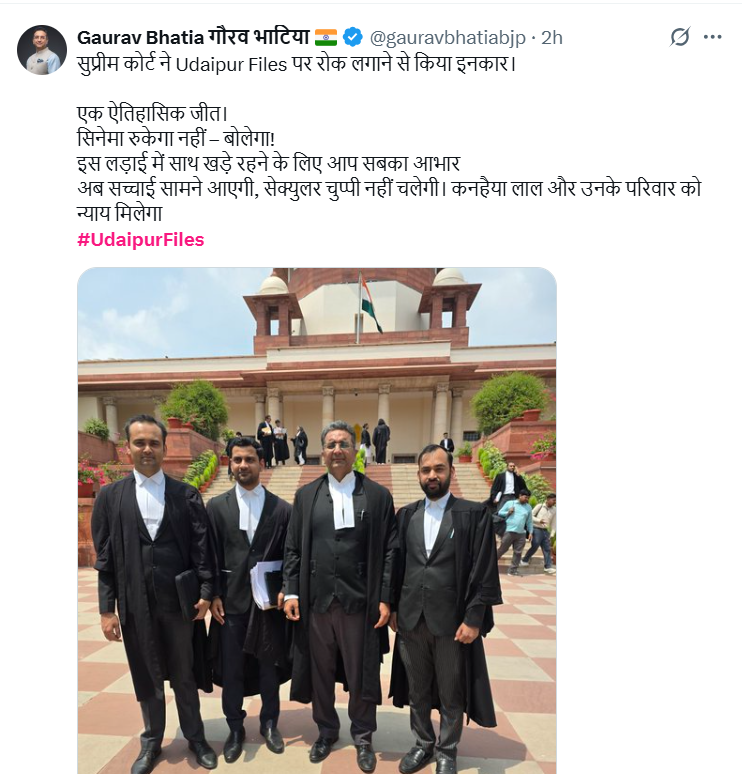Click the Grok explain post icon
This screenshot has width=742, height=774.
pos(679,37)
